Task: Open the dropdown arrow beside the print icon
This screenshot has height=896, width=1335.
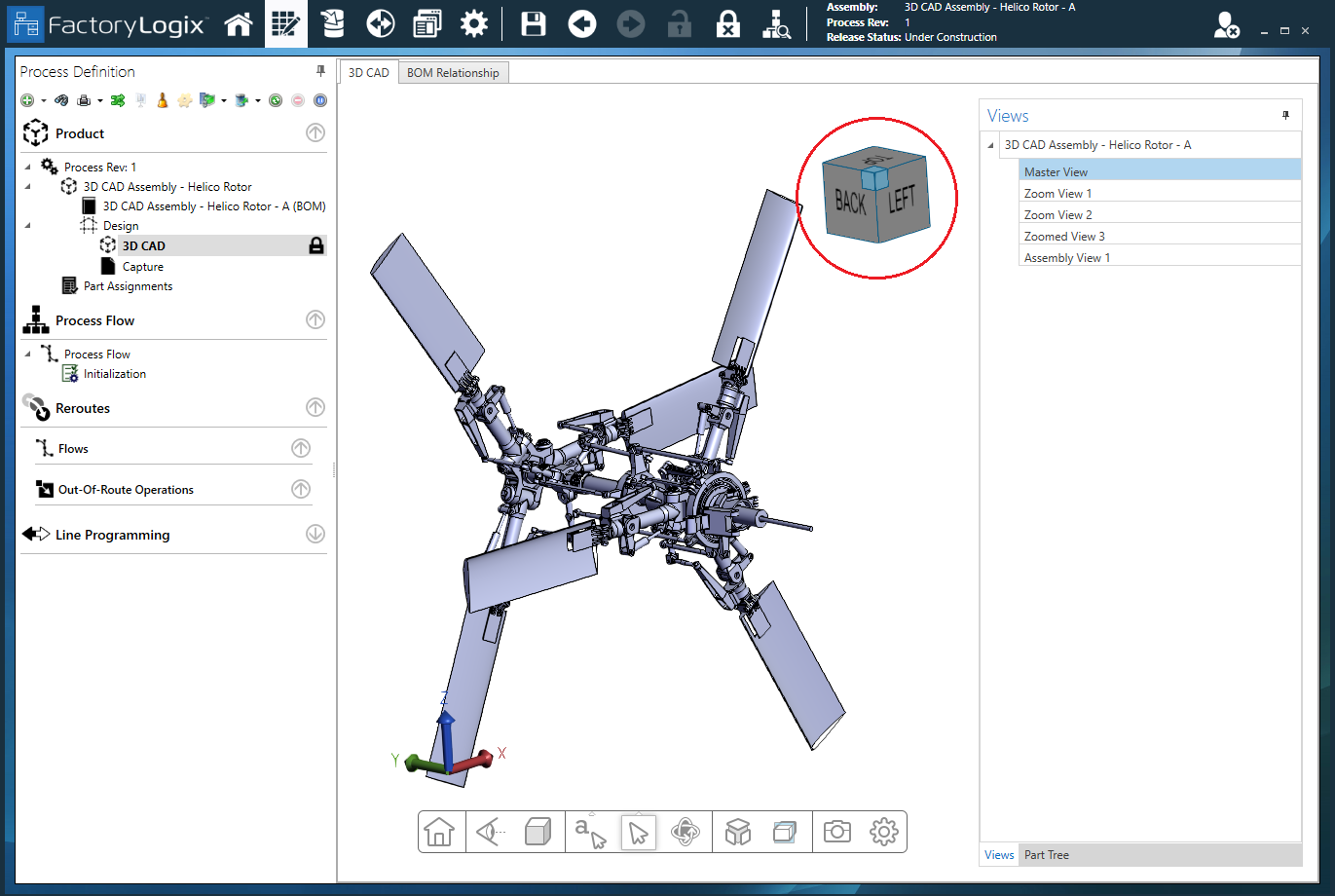Action: (98, 100)
